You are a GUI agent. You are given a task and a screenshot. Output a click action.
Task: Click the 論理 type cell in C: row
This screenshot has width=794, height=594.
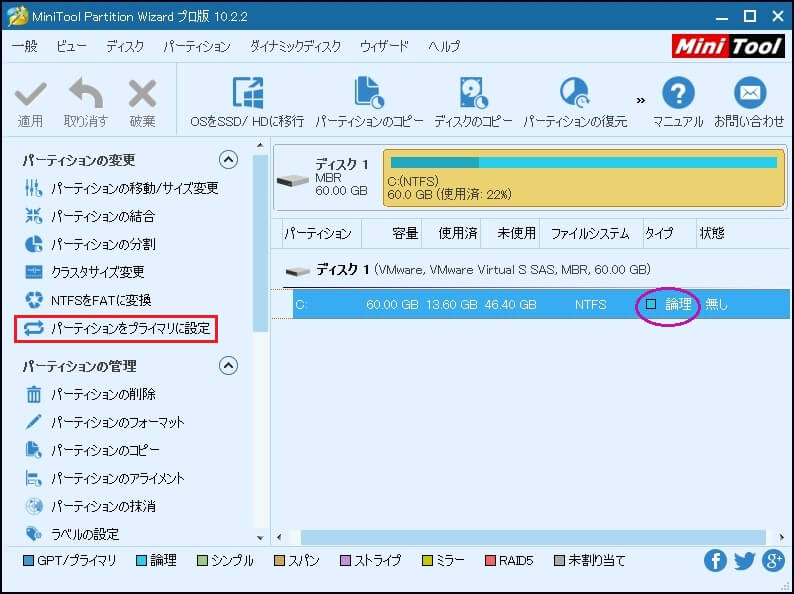[669, 304]
